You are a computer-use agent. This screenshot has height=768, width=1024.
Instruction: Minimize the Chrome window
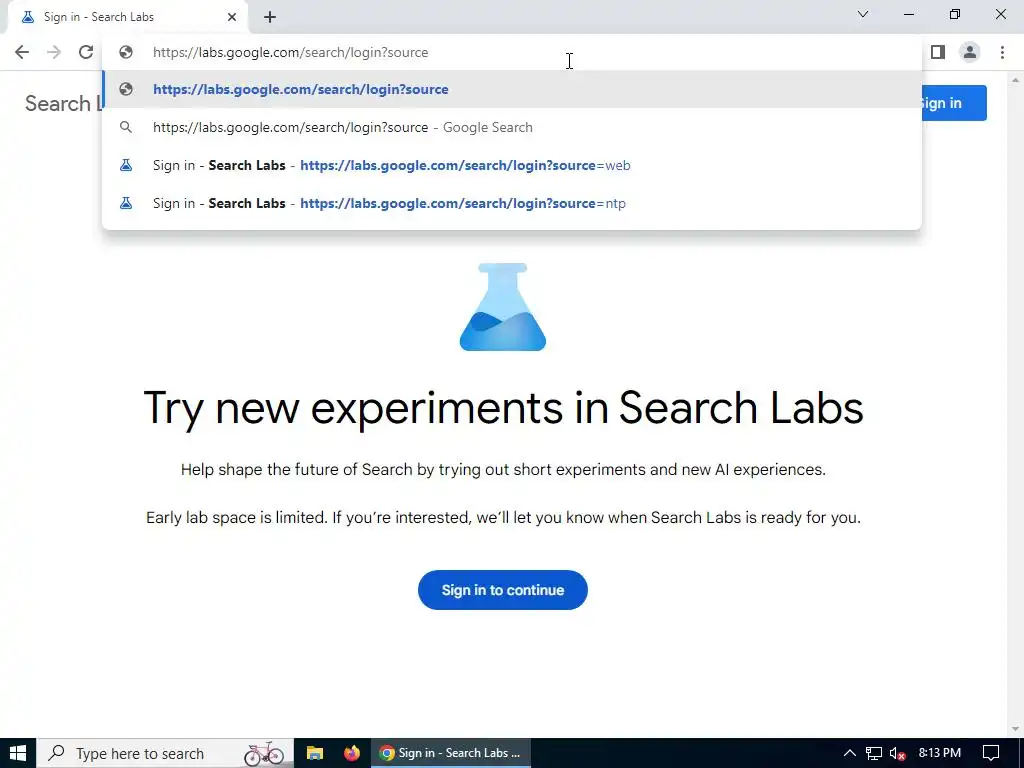coord(908,14)
